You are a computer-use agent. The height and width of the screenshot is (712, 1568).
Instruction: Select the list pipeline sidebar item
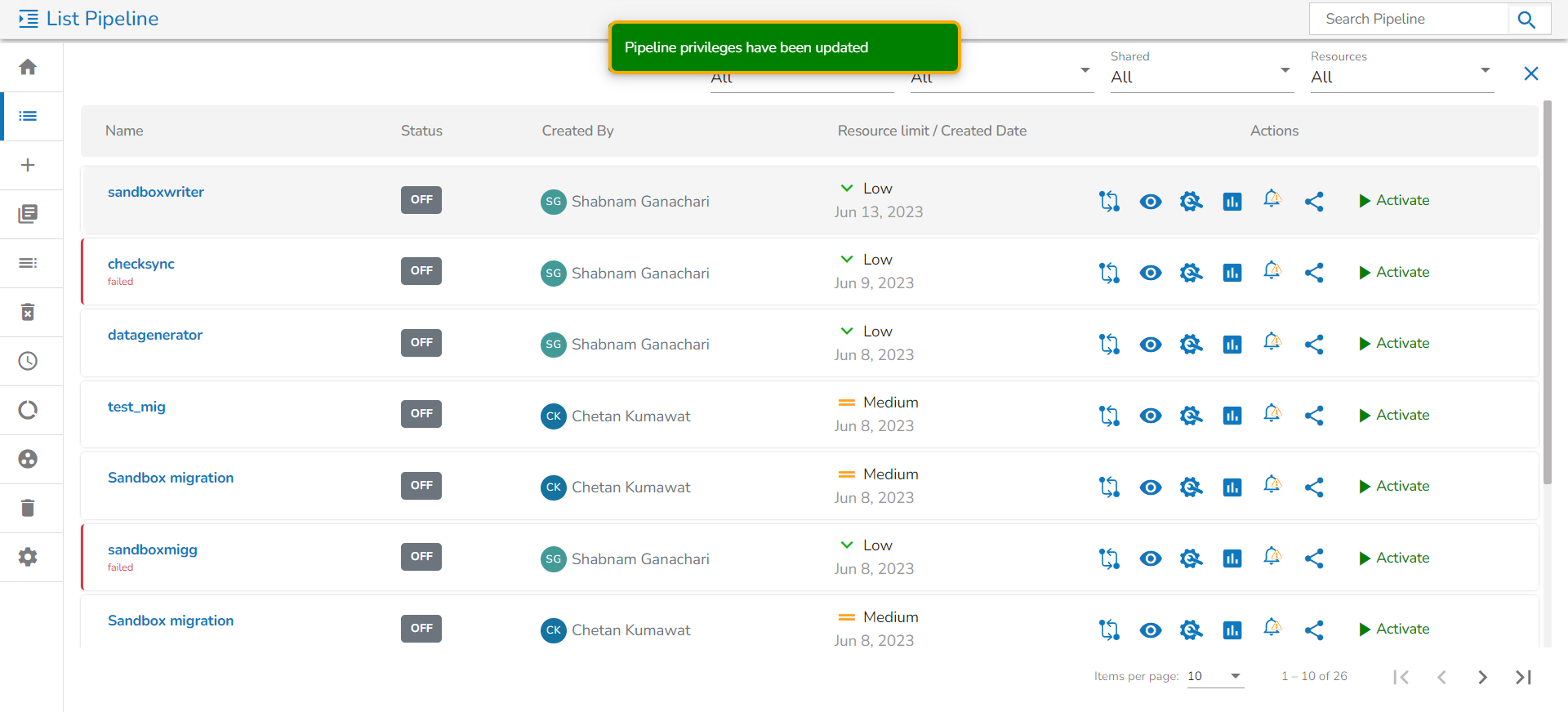pyautogui.click(x=28, y=116)
